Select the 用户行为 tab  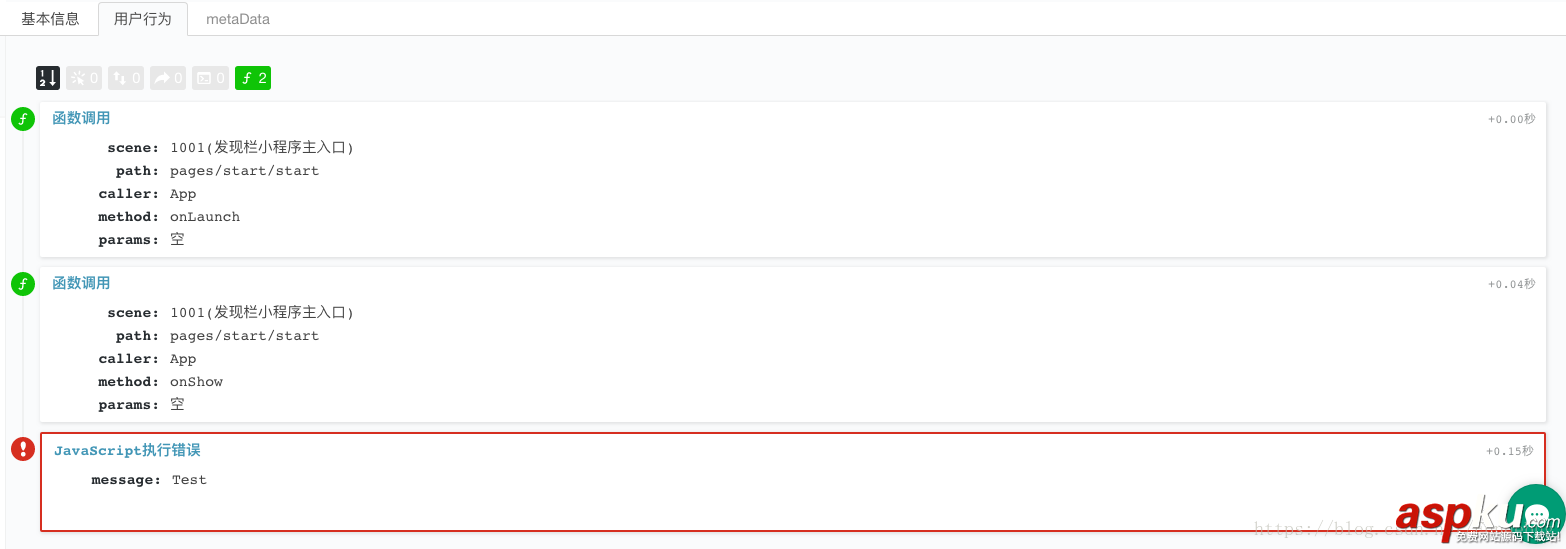point(143,19)
